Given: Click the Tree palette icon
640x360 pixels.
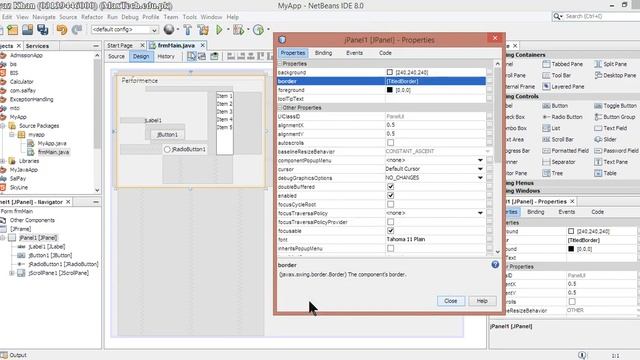Looking at the screenshot, I should [546, 173].
